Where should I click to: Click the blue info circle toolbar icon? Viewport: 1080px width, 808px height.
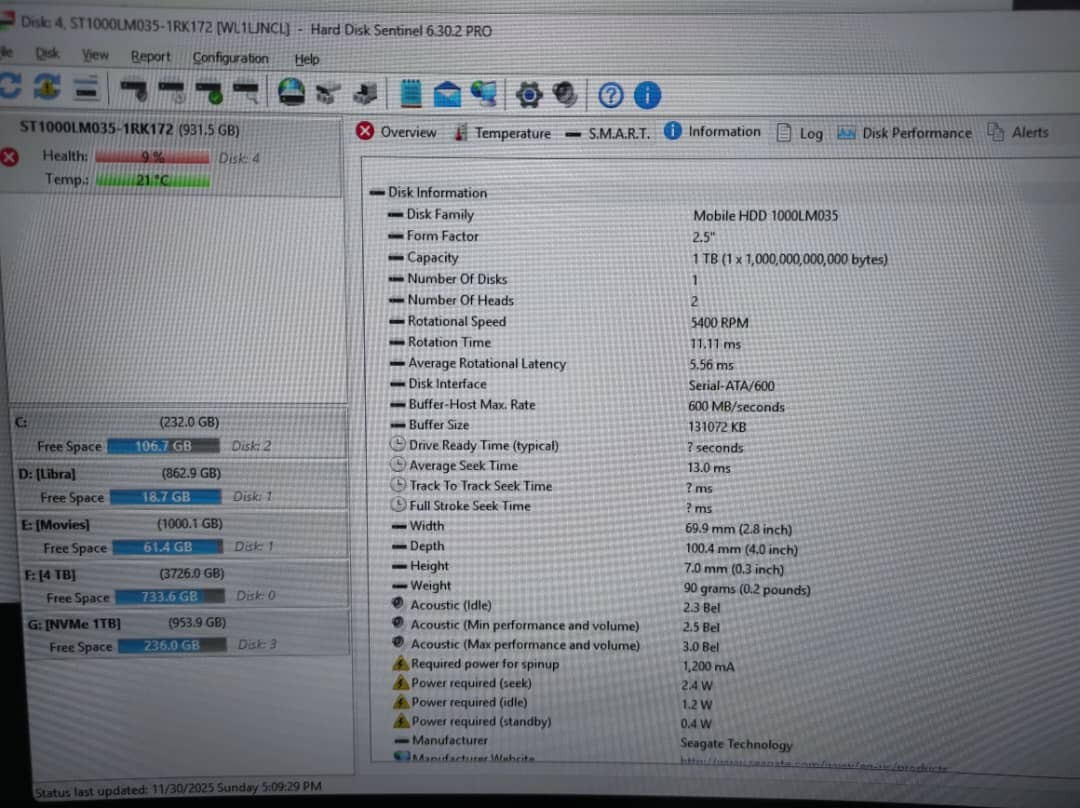click(647, 96)
